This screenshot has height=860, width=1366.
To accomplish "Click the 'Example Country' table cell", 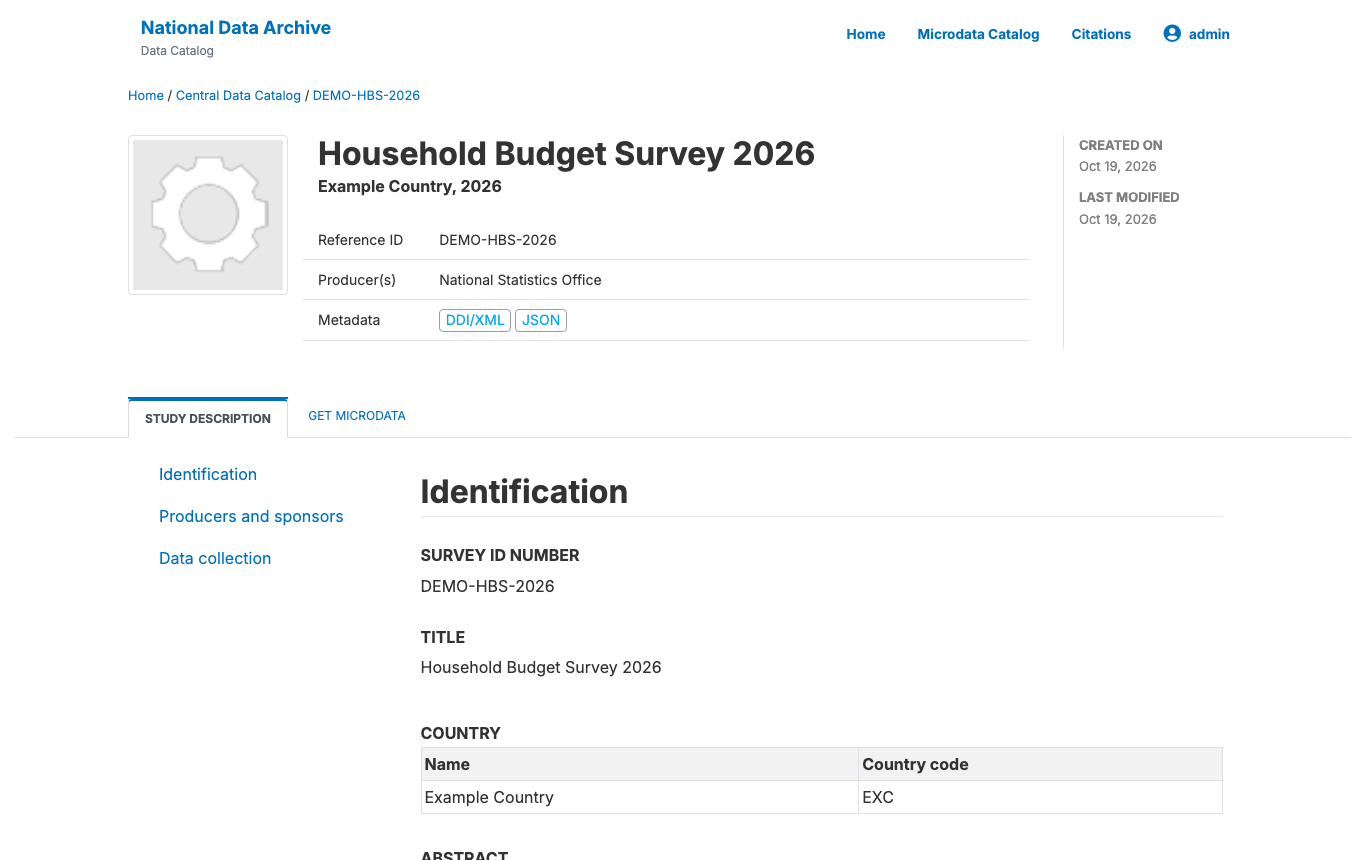I will [639, 797].
